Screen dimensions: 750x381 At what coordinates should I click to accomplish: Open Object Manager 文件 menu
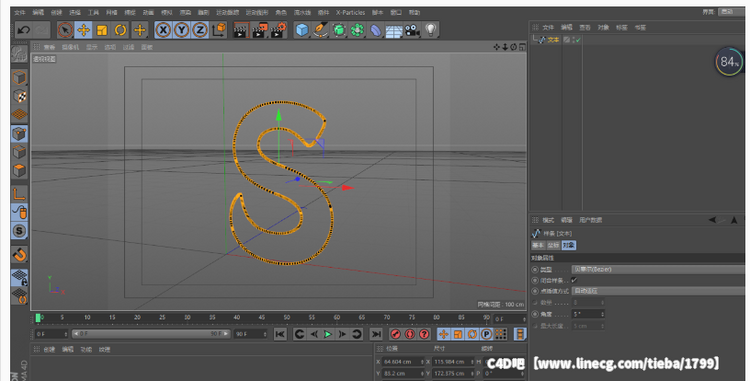(548, 28)
